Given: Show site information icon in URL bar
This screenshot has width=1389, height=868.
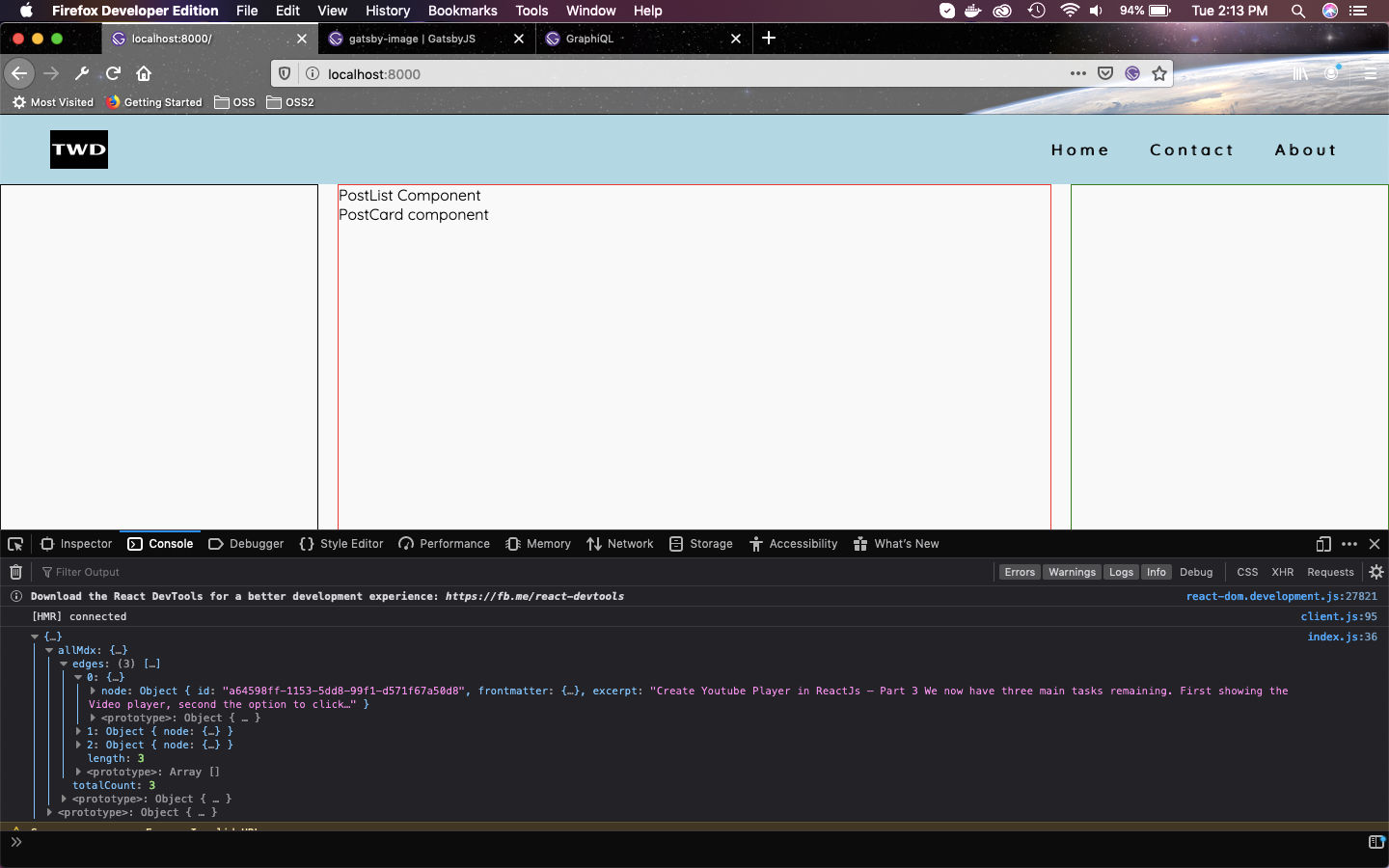Looking at the screenshot, I should tap(313, 73).
